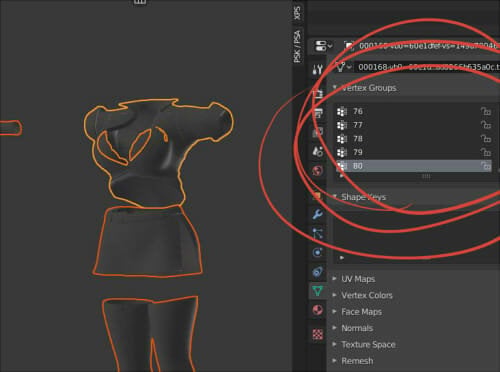Open the World properties tab
Screen dimensions: 500x372
pos(318,171)
